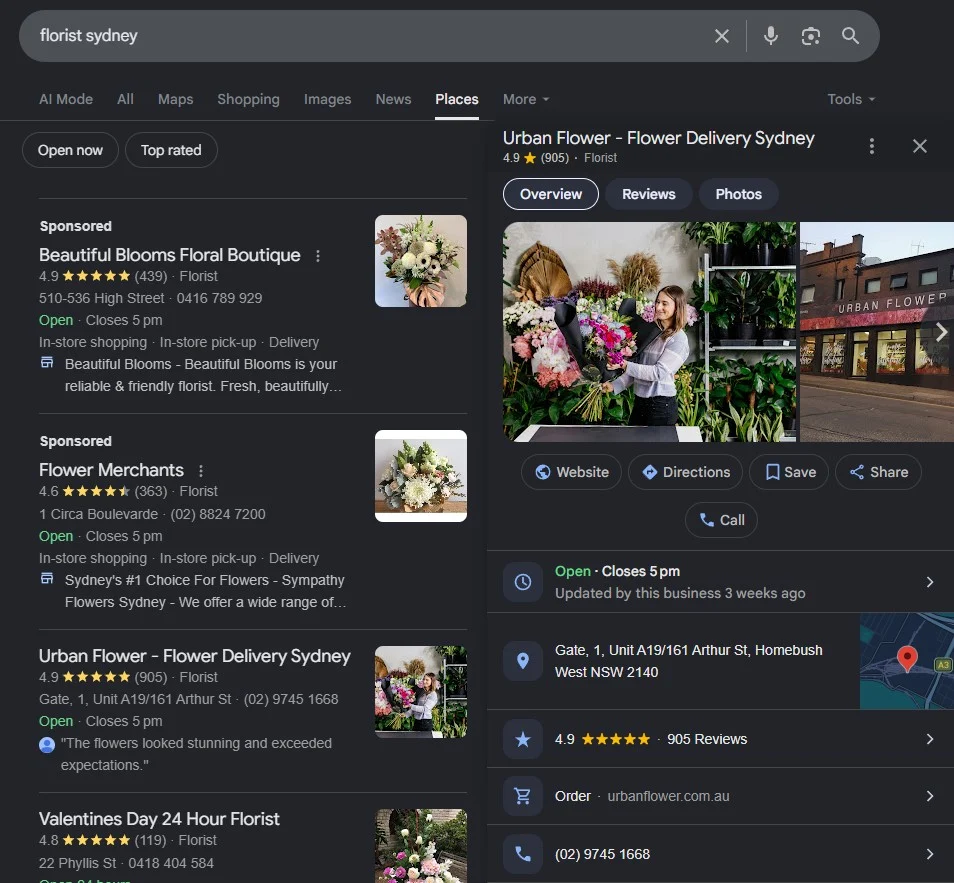Open the Tools dropdown

click(x=851, y=99)
